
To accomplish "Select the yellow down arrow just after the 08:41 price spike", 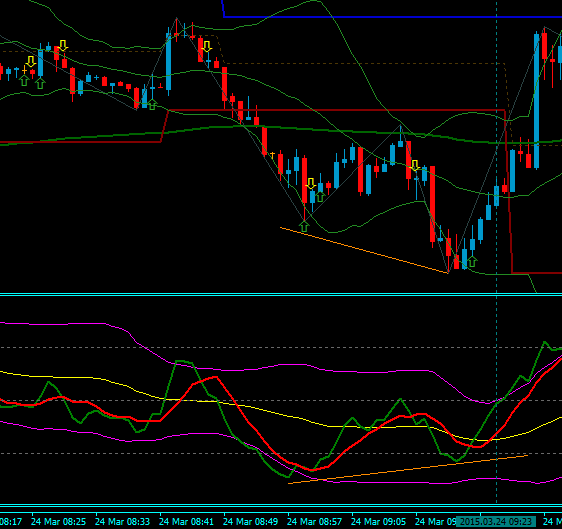I will [x=207, y=46].
